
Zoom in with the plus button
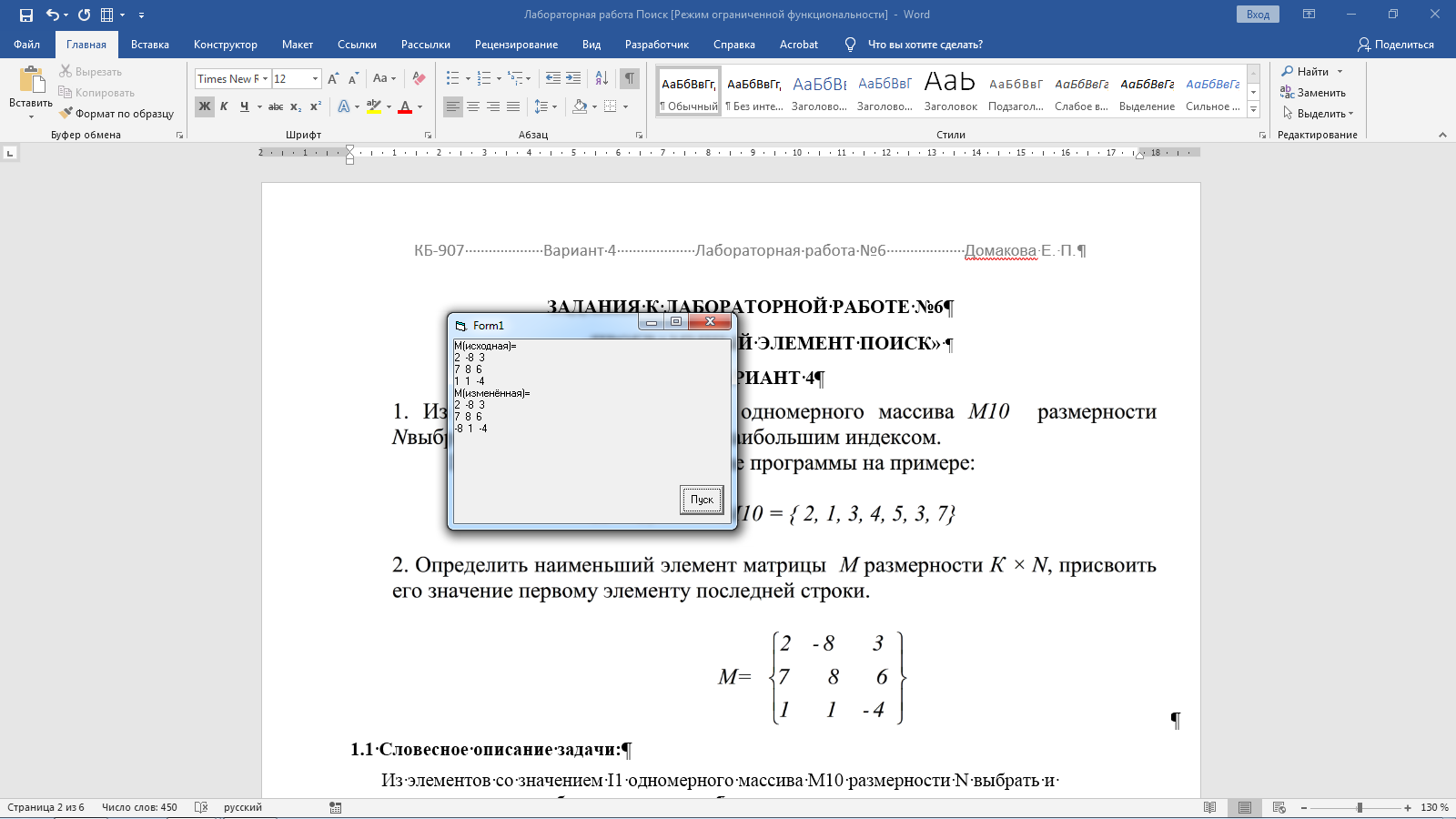point(1408,807)
